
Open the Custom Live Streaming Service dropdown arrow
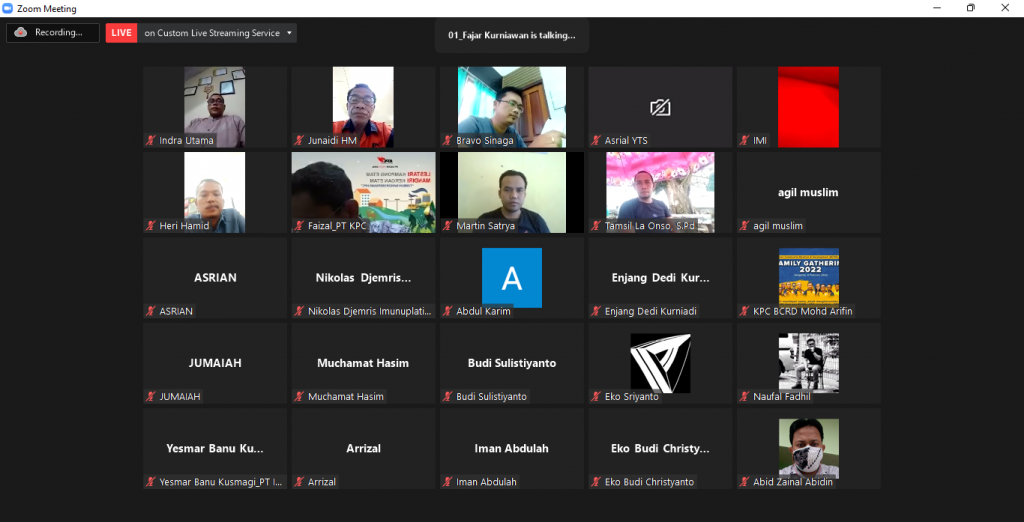pyautogui.click(x=290, y=33)
